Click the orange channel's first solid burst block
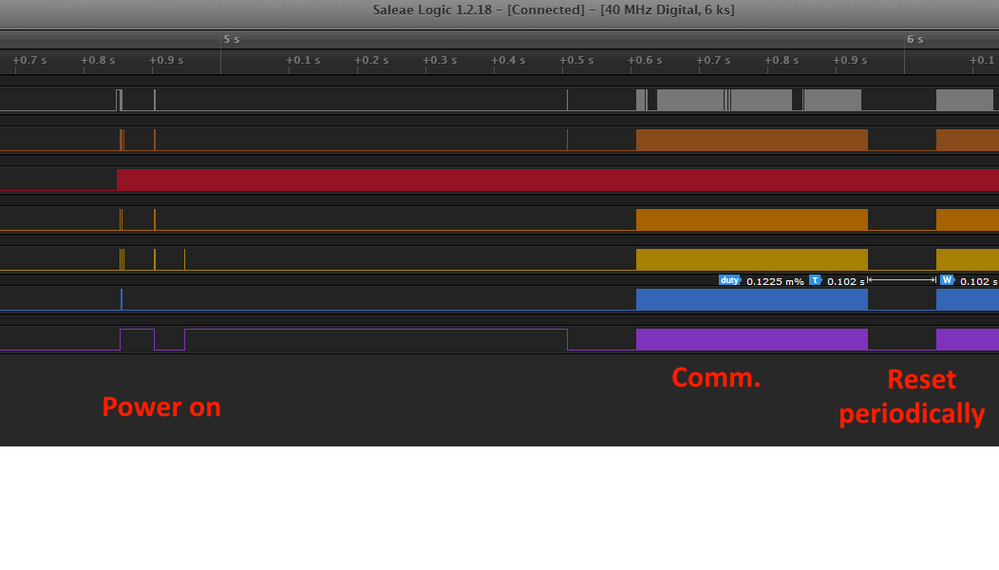999x570 pixels. (752, 220)
